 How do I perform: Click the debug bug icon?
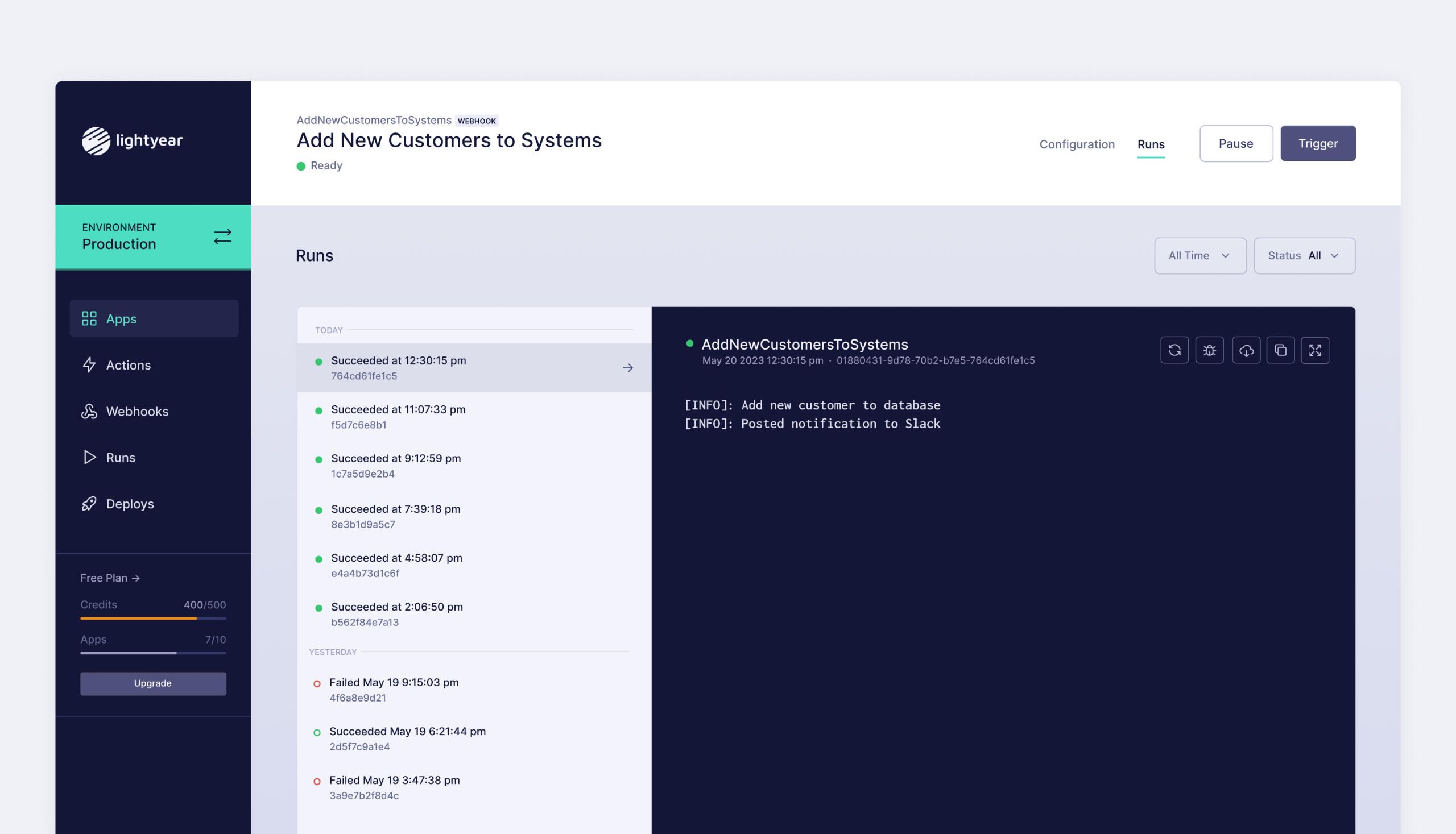[1209, 350]
